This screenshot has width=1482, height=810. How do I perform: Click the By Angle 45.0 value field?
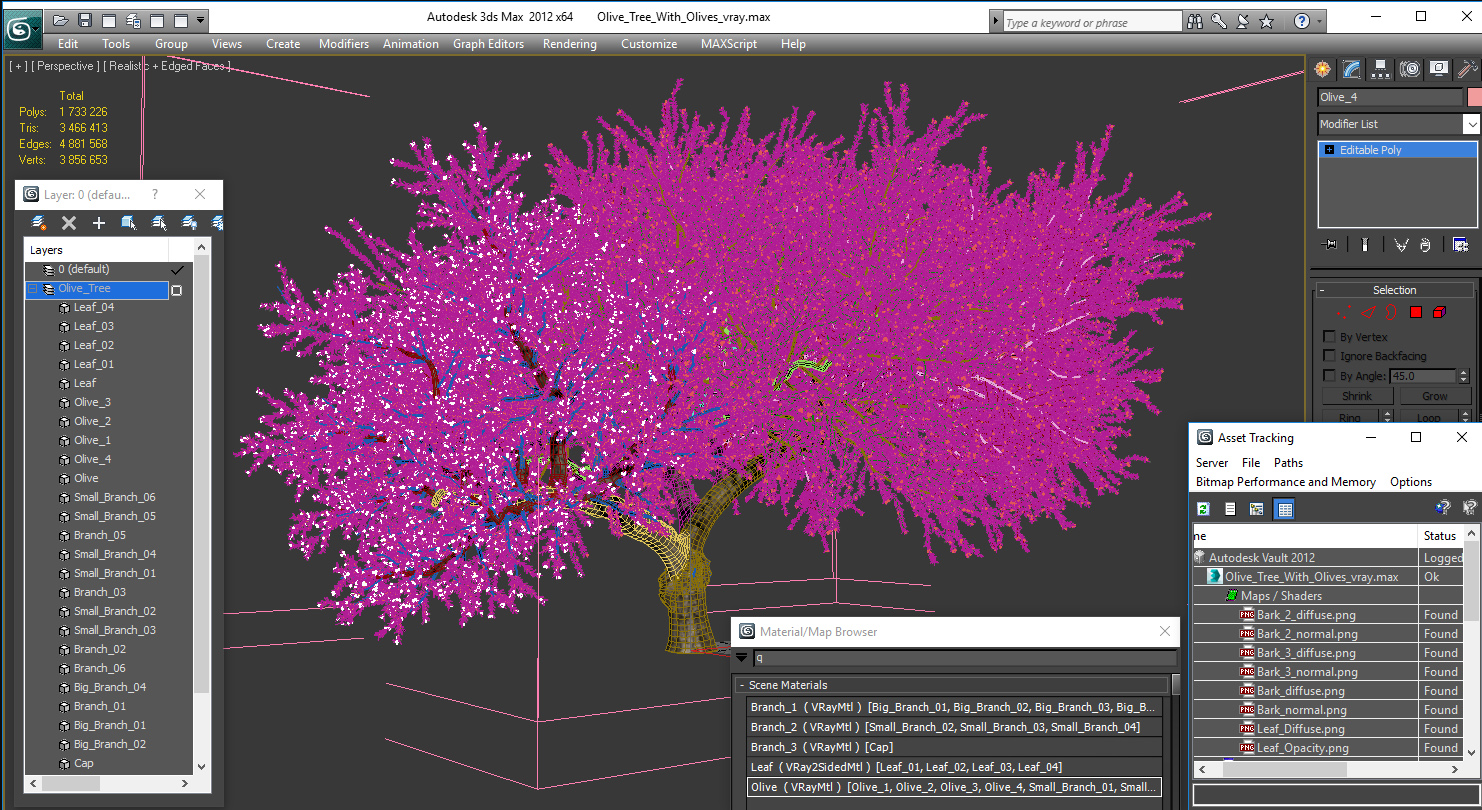1421,376
